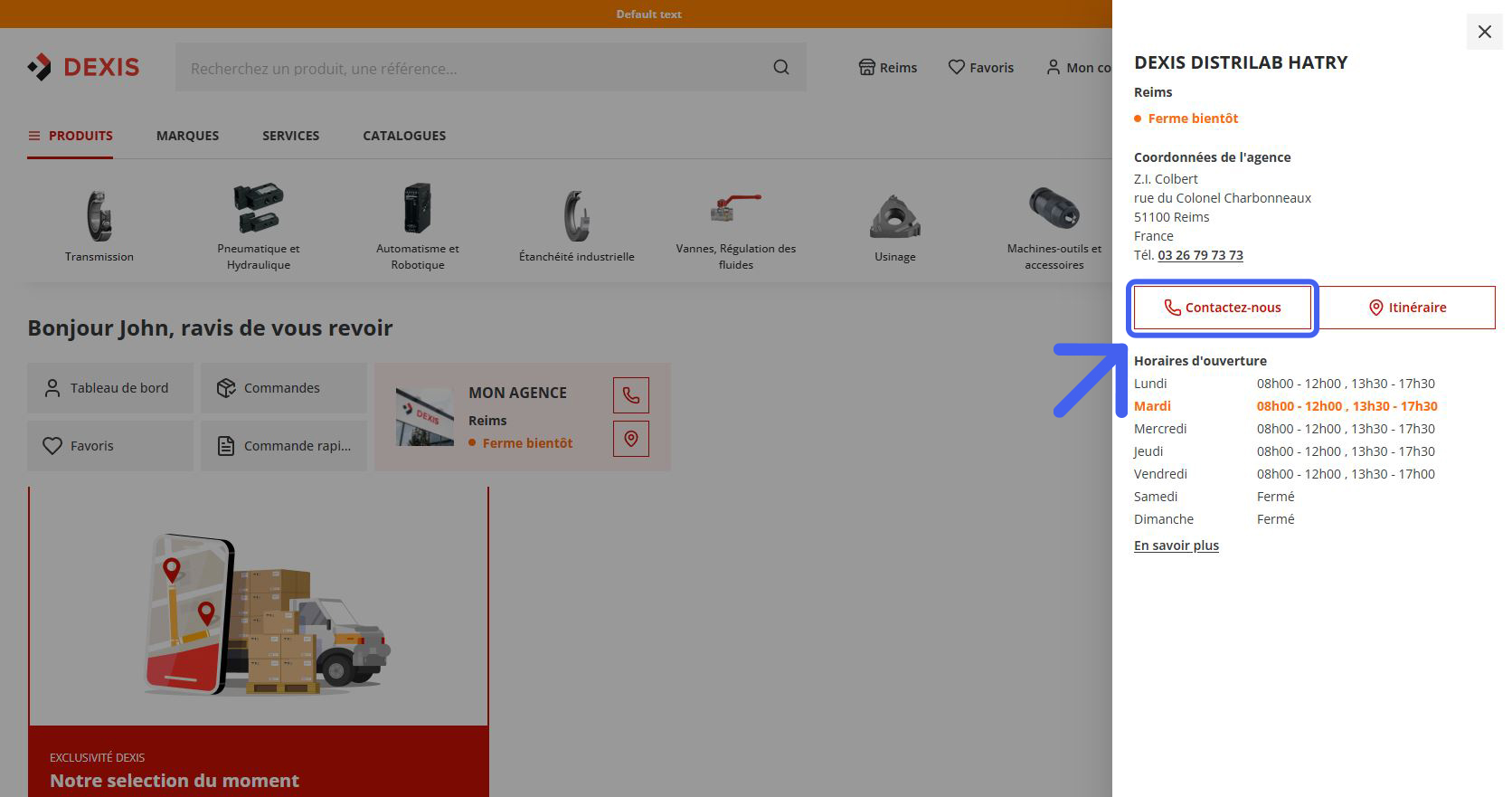Click the delivery truck promo image
Image resolution: width=1512 pixels, height=797 pixels.
(268, 615)
